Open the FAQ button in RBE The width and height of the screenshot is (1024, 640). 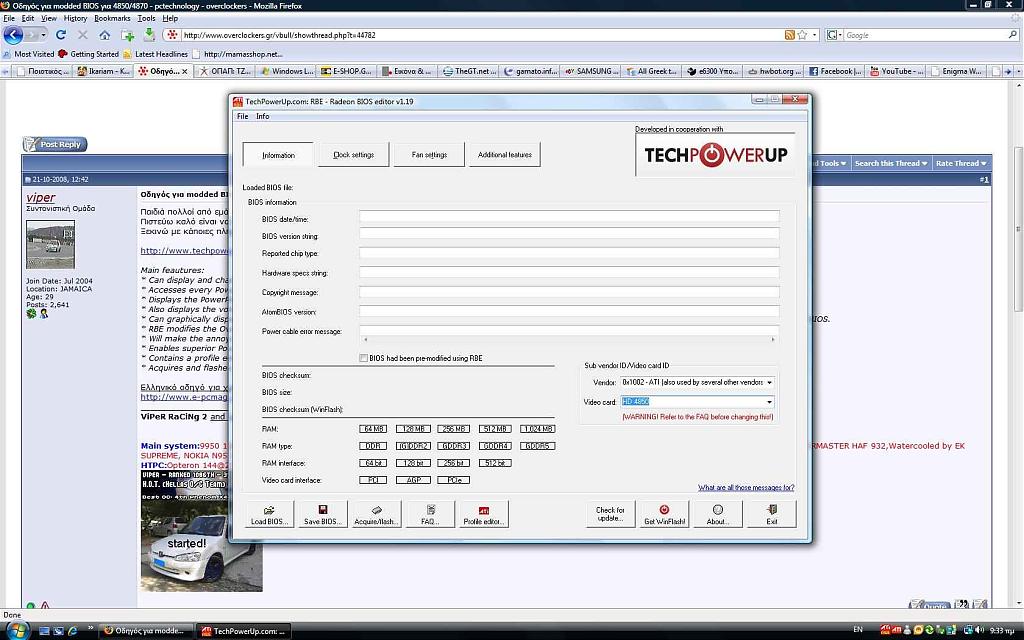point(430,515)
